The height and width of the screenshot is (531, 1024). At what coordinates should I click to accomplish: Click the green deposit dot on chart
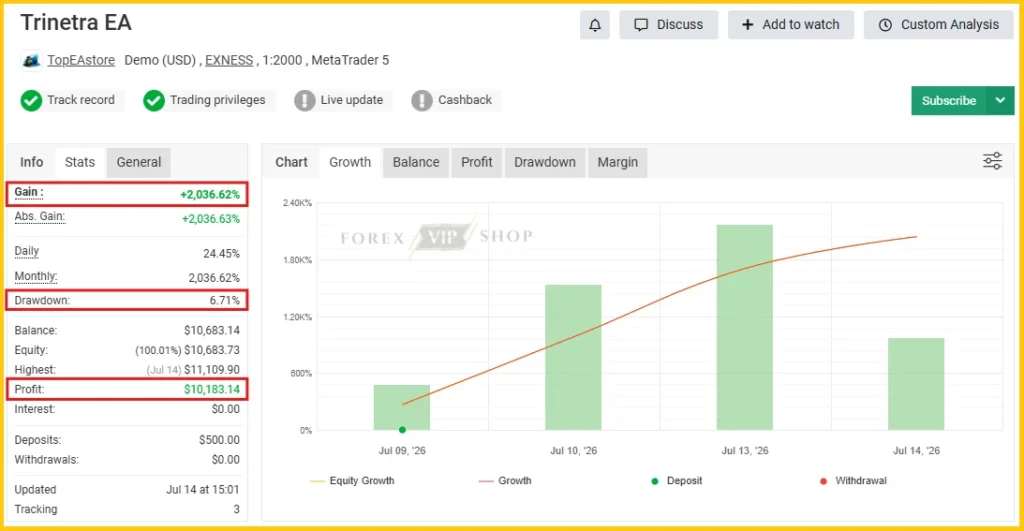402,430
